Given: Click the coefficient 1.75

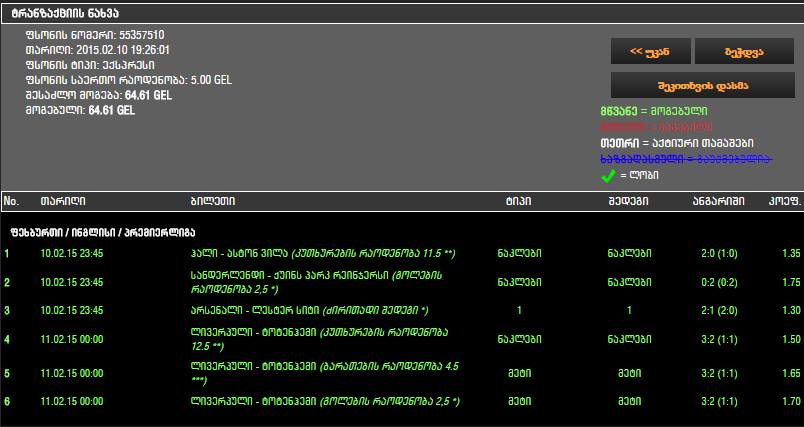Looking at the screenshot, I should pos(791,282).
